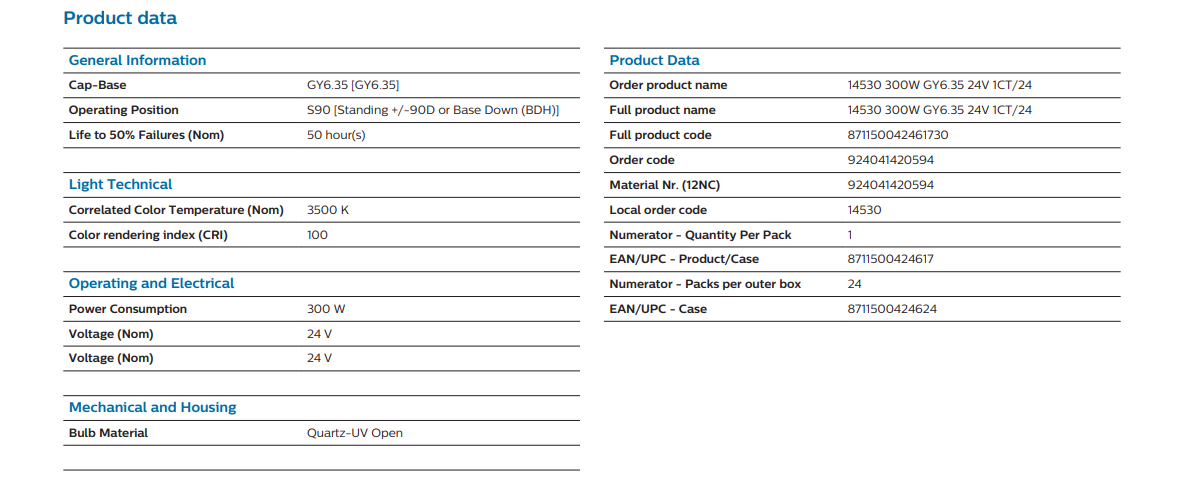
Task: Click the Product Data table header
Action: (x=654, y=60)
